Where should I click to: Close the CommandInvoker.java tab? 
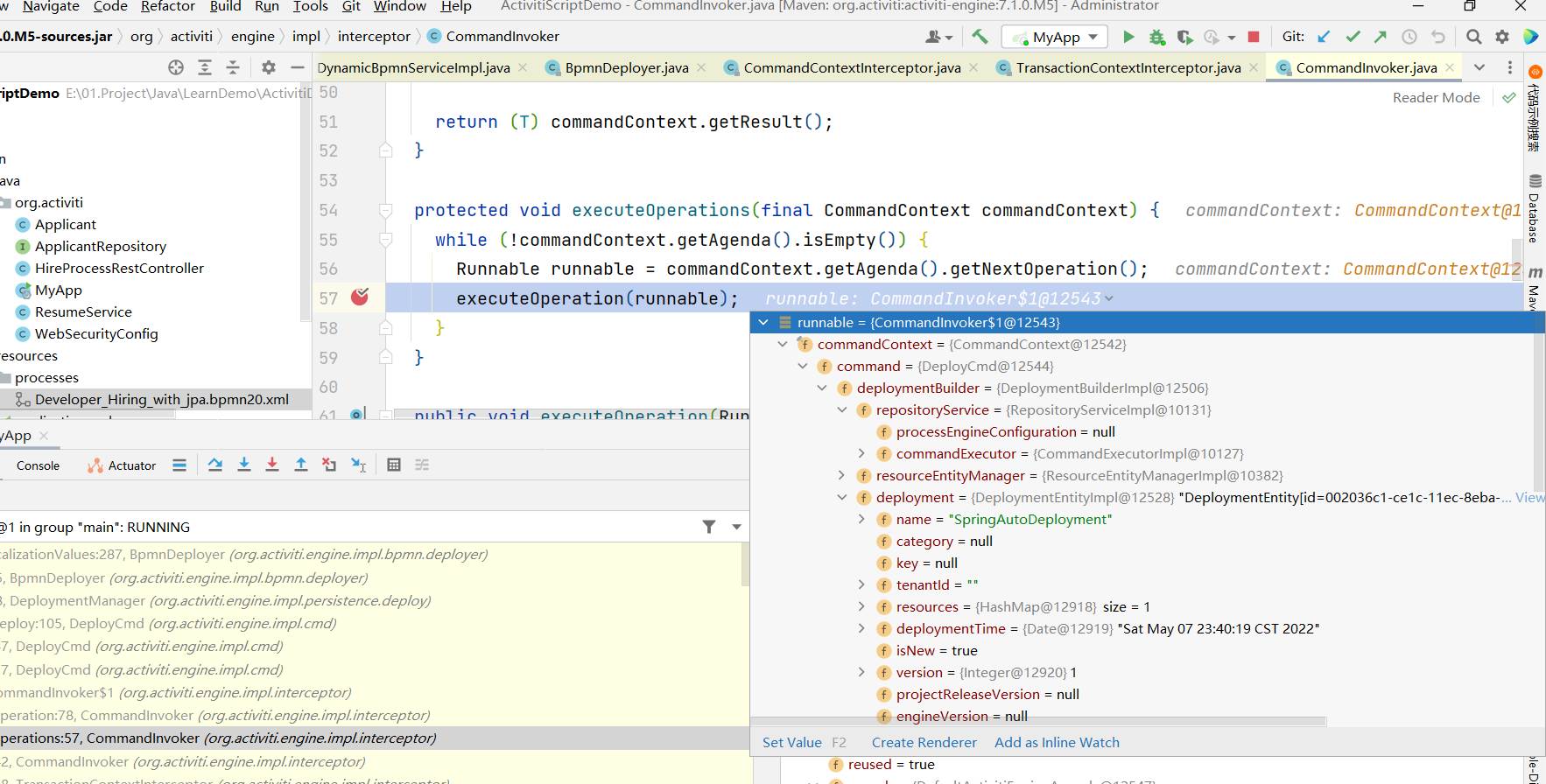[1450, 67]
